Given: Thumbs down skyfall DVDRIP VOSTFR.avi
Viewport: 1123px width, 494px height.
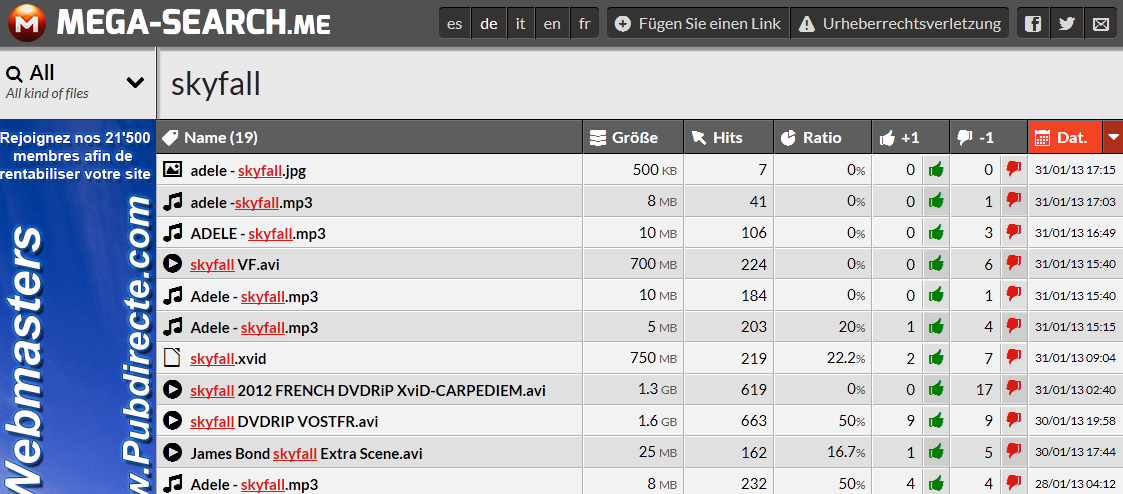Looking at the screenshot, I should [x=1013, y=421].
